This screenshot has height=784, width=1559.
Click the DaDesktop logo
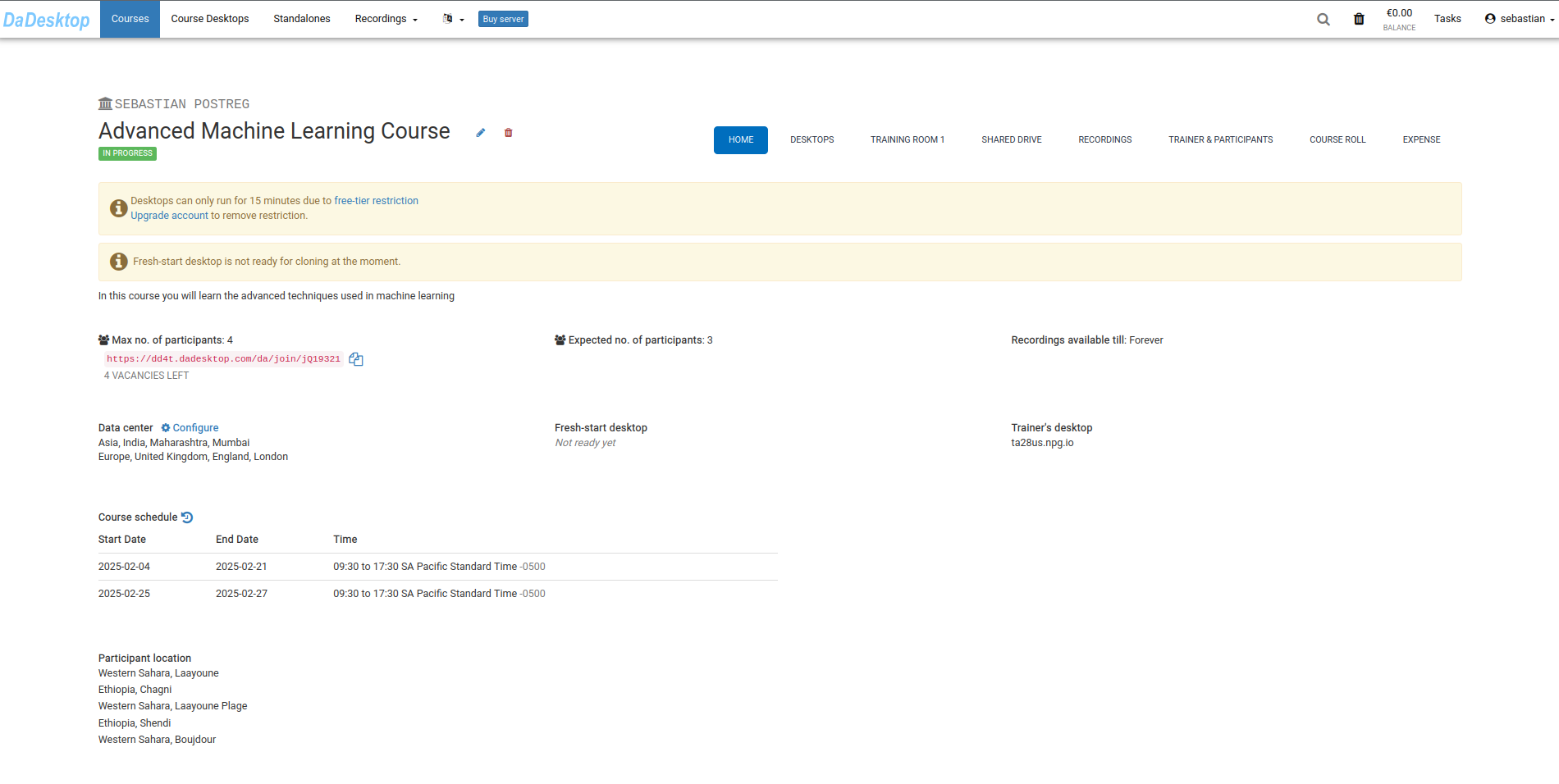tap(47, 20)
